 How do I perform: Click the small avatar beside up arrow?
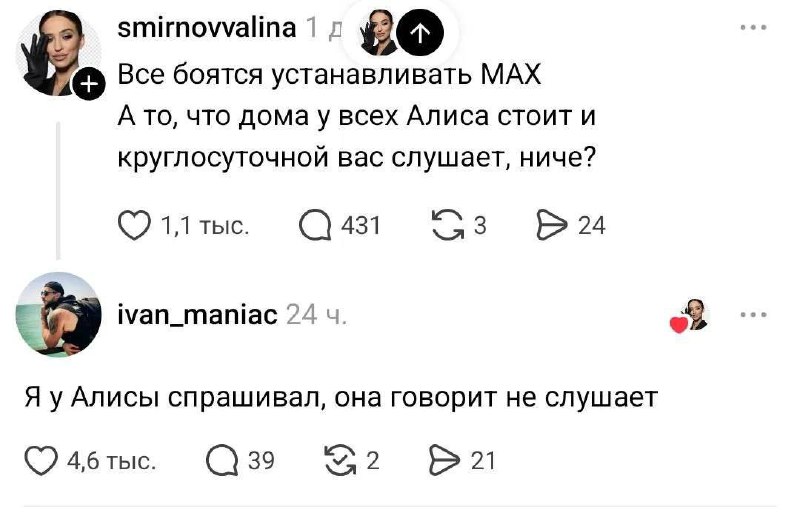pos(378,32)
